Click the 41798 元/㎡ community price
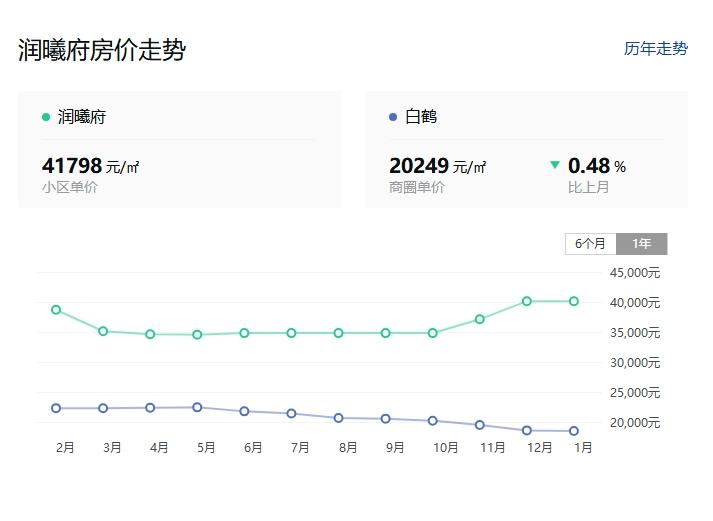 click(90, 166)
